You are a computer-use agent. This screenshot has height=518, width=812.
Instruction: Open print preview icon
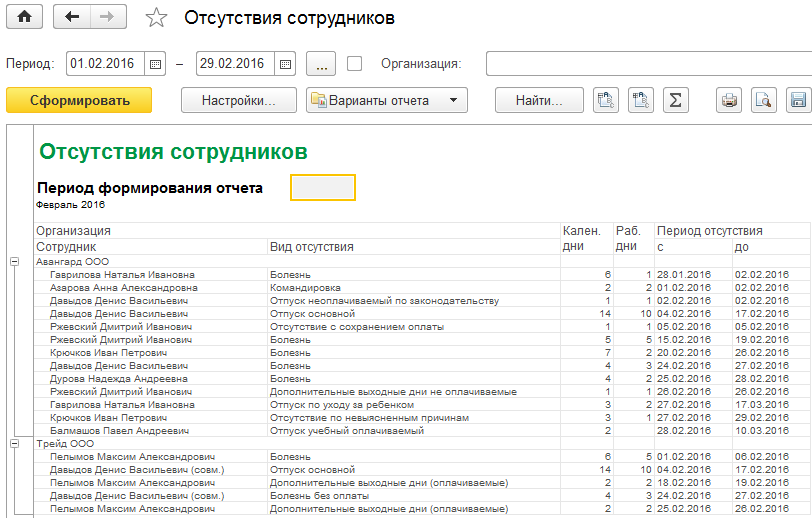pos(764,100)
